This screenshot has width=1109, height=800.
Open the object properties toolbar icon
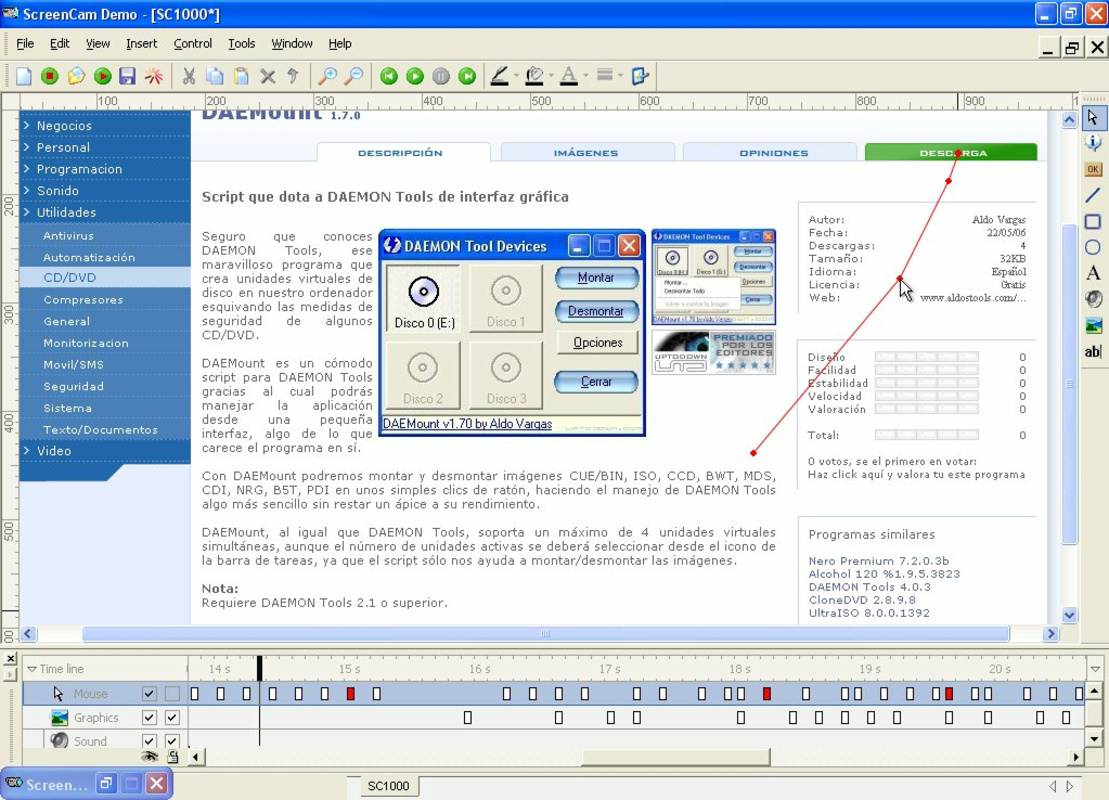point(640,76)
